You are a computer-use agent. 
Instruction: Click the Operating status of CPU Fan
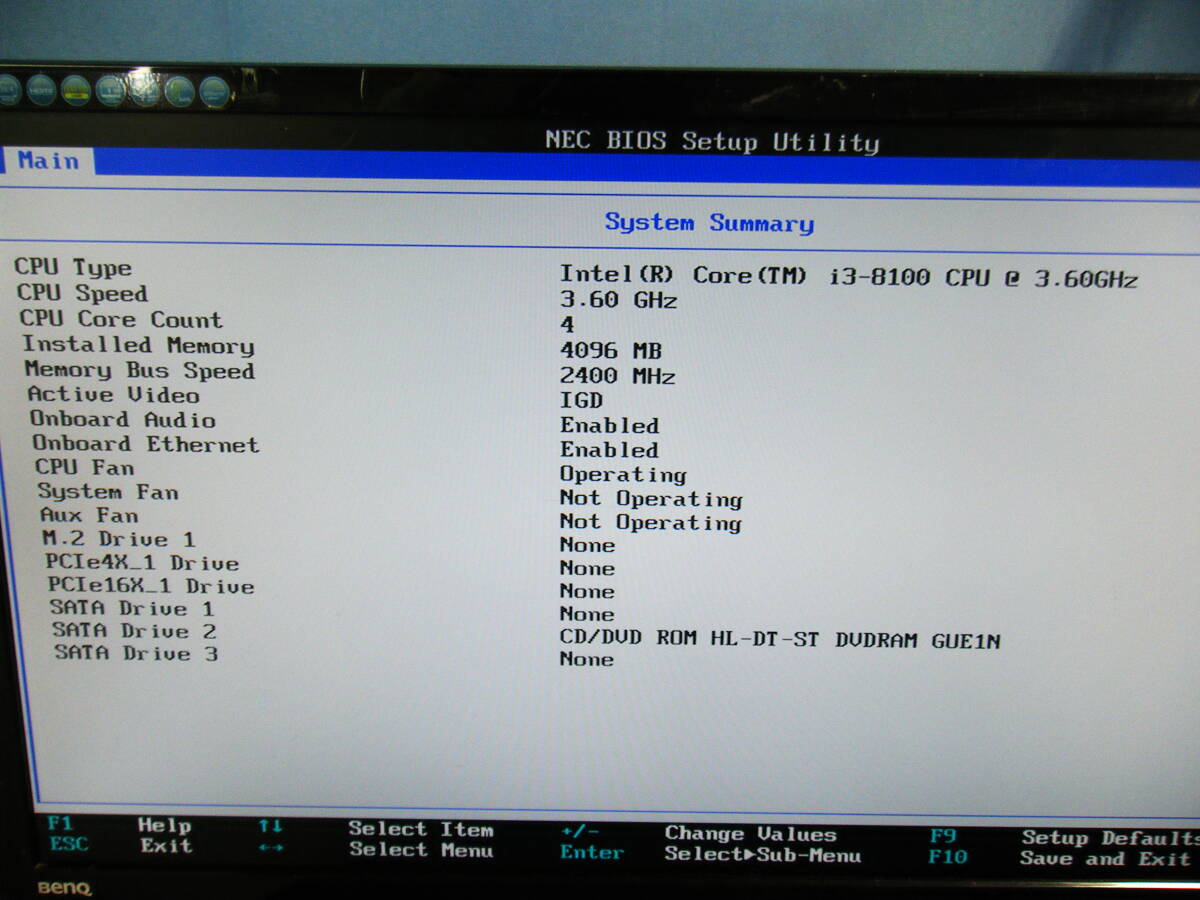(623, 474)
